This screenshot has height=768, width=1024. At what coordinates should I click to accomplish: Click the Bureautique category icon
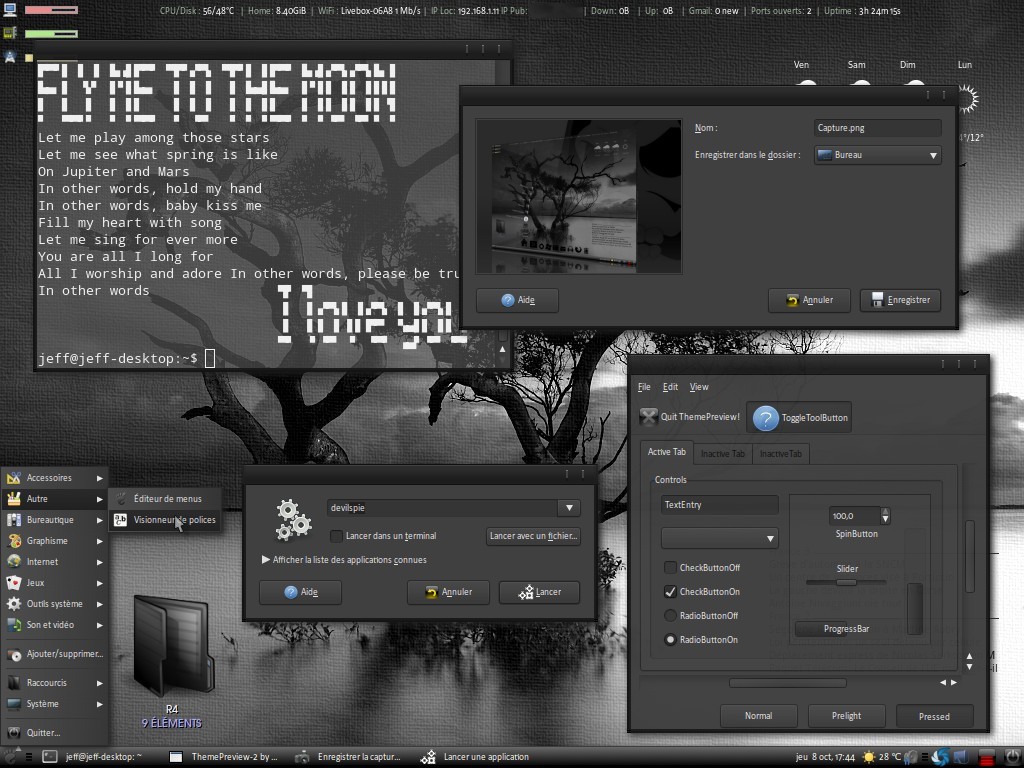coord(14,520)
